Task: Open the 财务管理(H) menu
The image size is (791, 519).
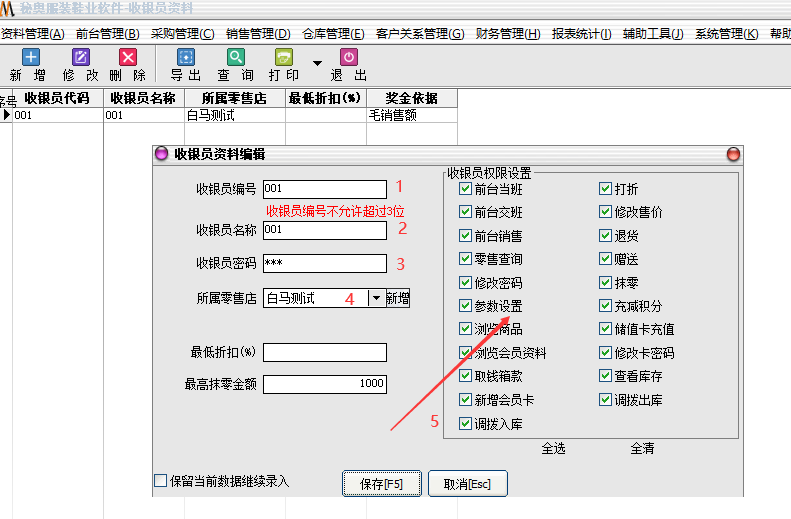Action: (x=507, y=34)
